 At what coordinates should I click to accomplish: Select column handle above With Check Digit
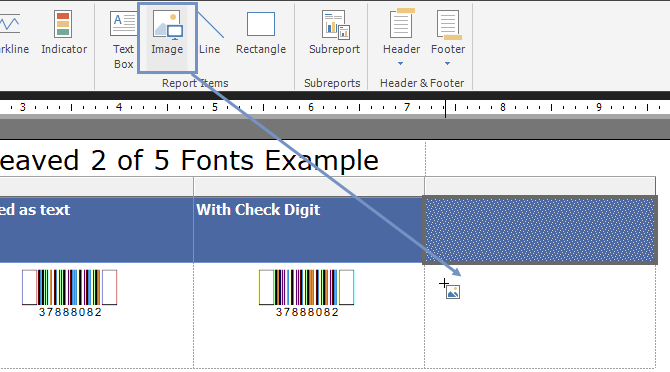[309, 186]
